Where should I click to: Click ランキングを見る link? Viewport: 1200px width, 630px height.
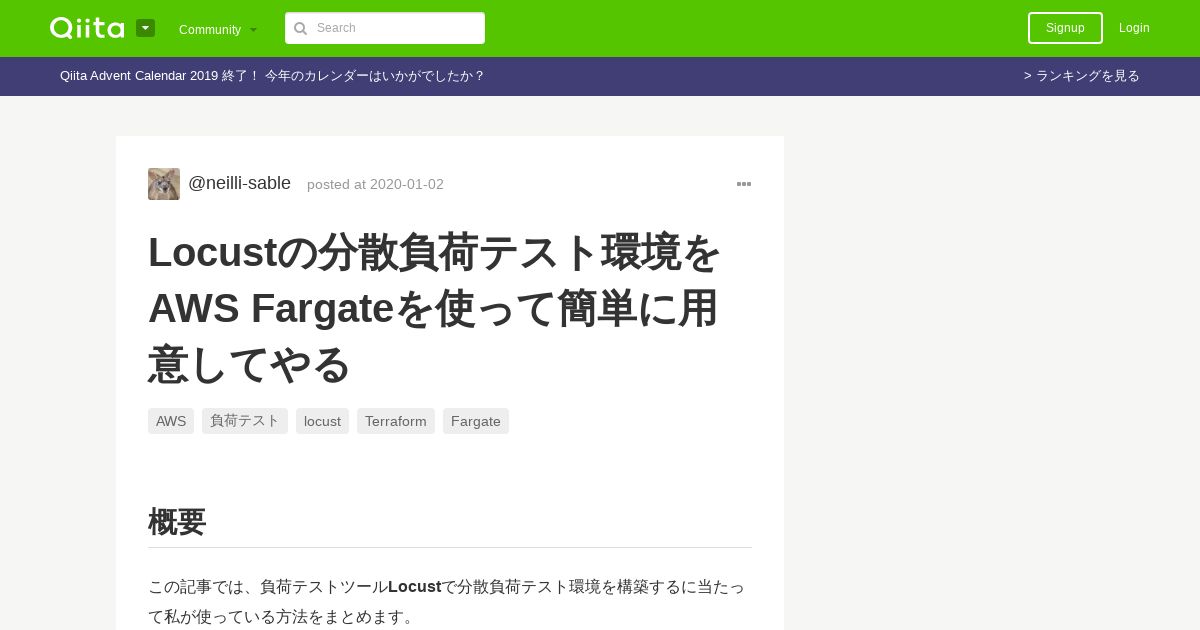coord(1082,76)
